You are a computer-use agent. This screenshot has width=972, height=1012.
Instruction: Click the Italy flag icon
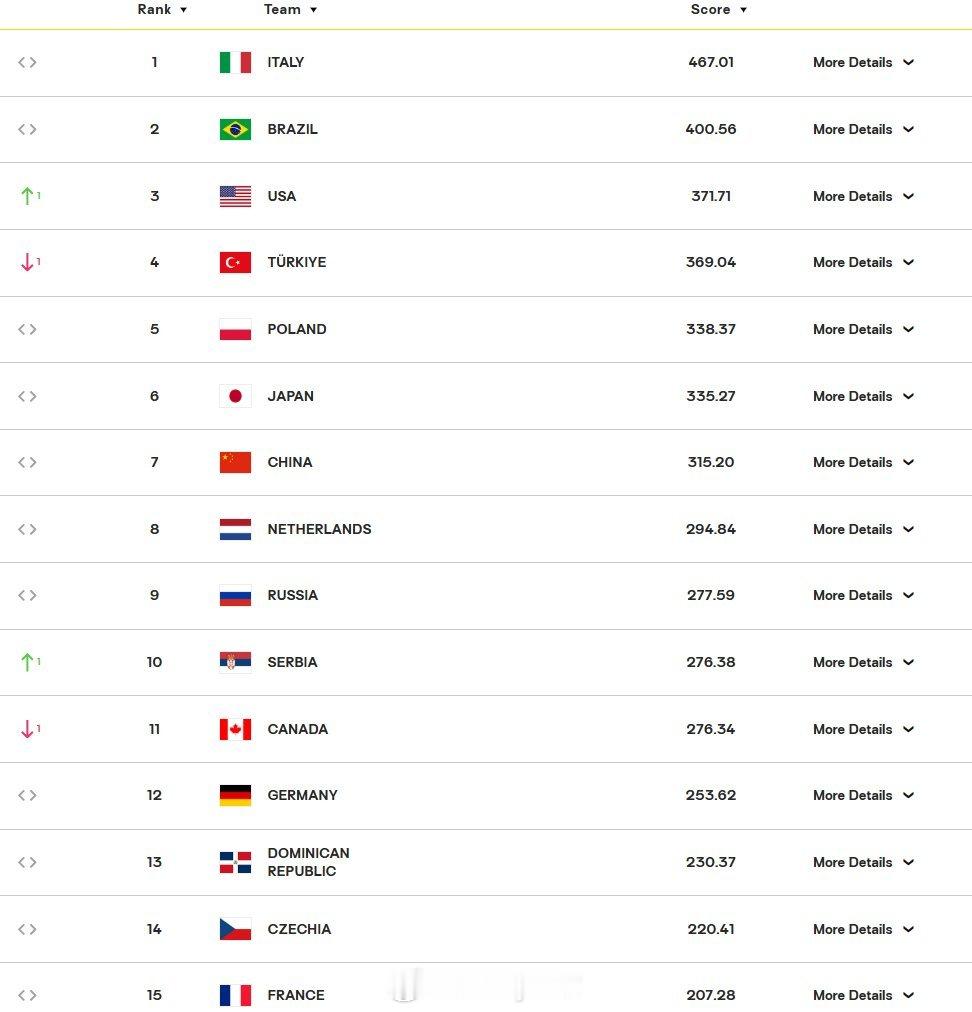point(235,63)
